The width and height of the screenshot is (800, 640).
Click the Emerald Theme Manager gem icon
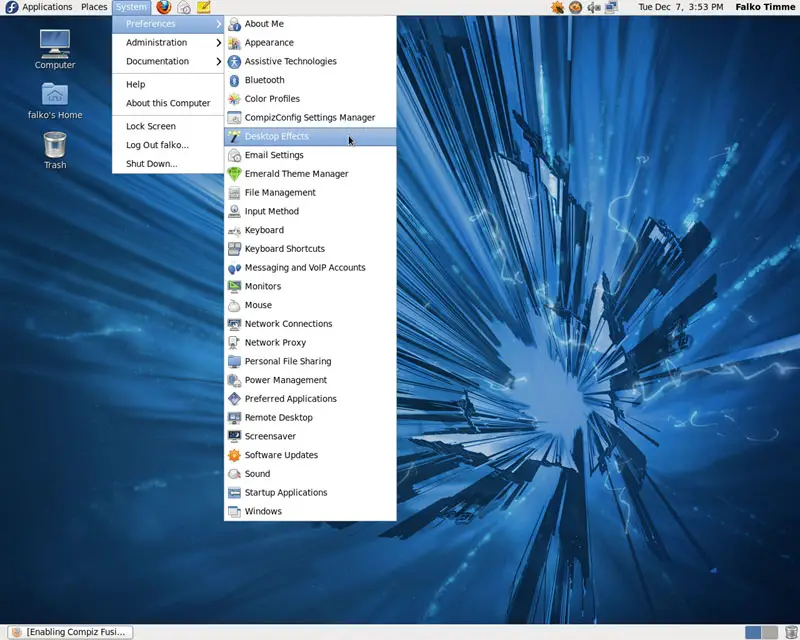(234, 174)
